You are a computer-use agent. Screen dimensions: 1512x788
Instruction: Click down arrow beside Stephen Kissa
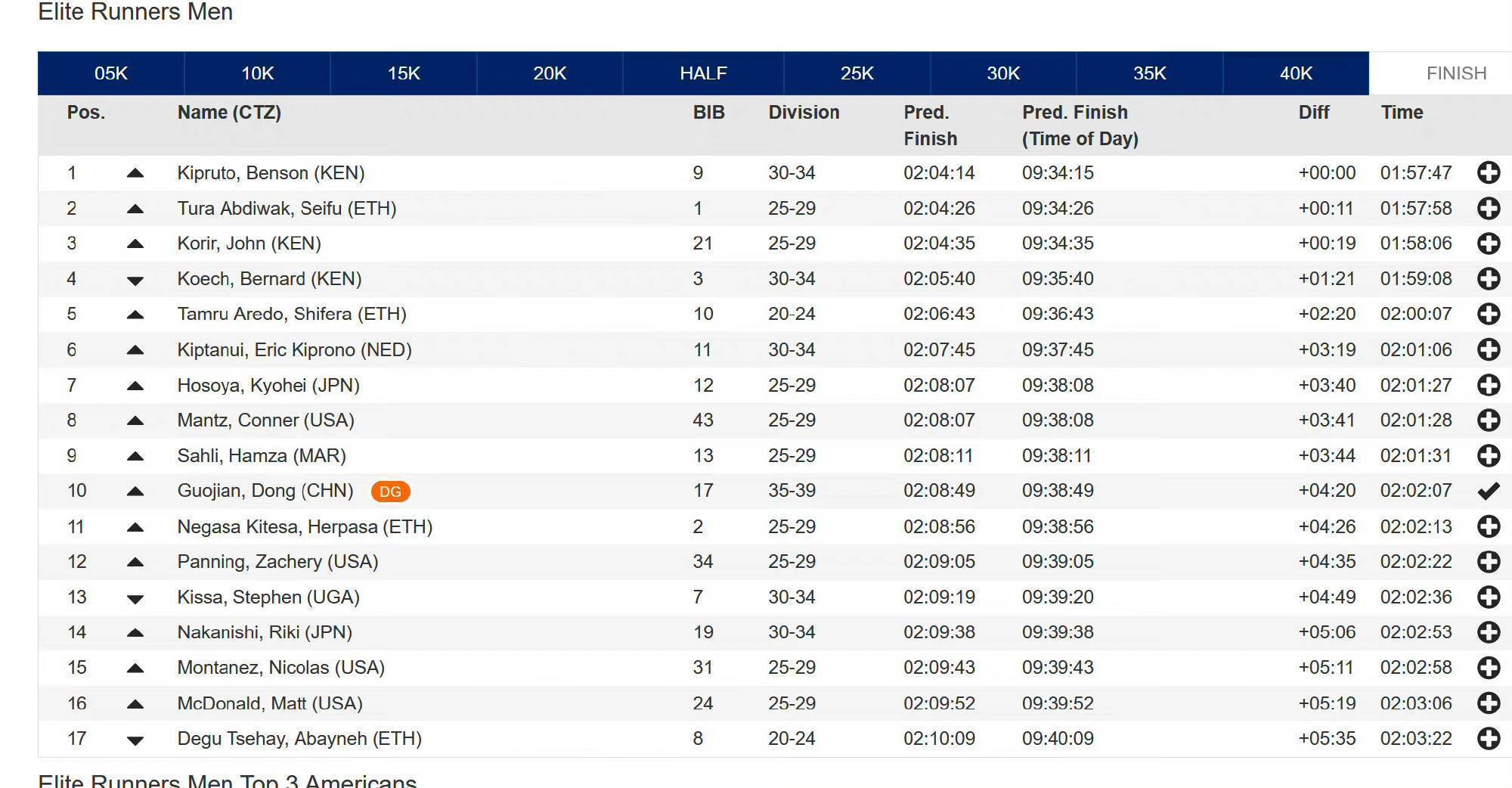point(135,599)
